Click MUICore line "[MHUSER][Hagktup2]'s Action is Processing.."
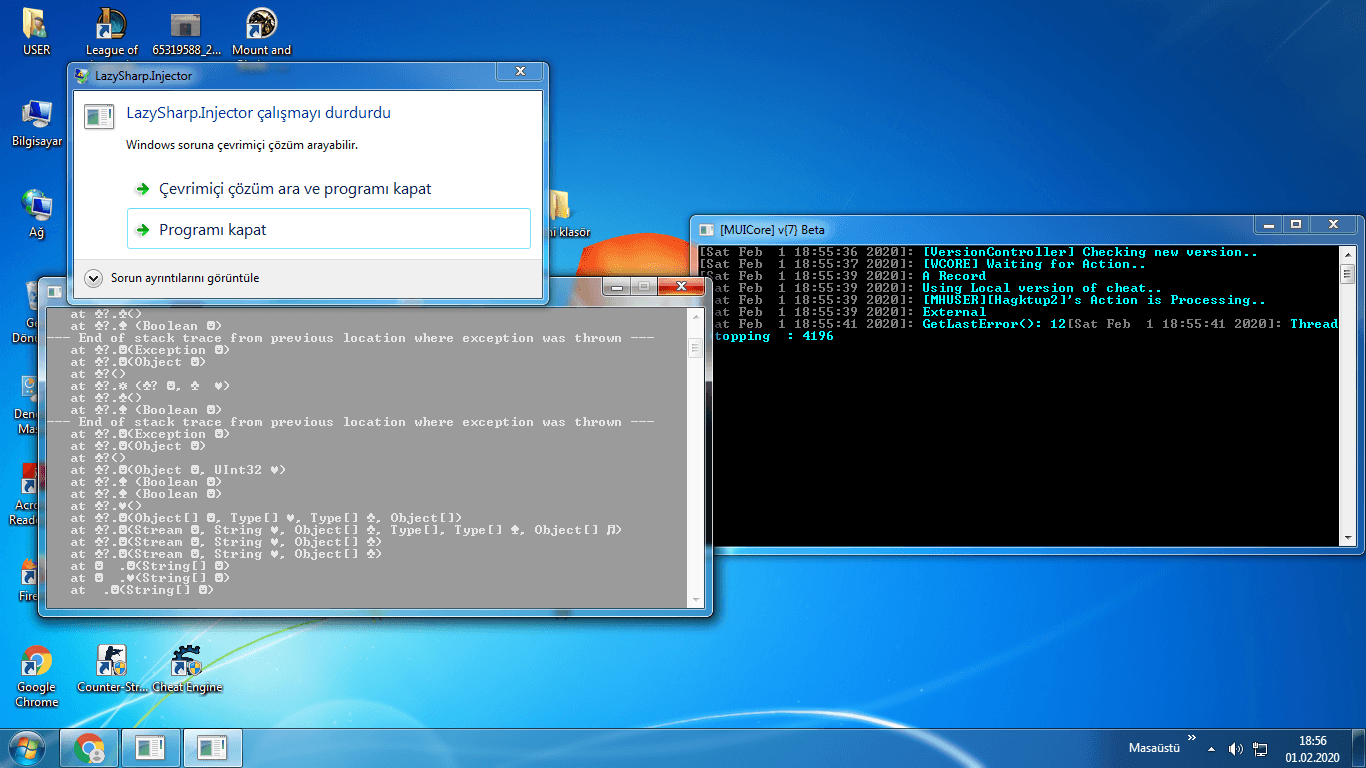1366x768 pixels. click(x=1094, y=300)
